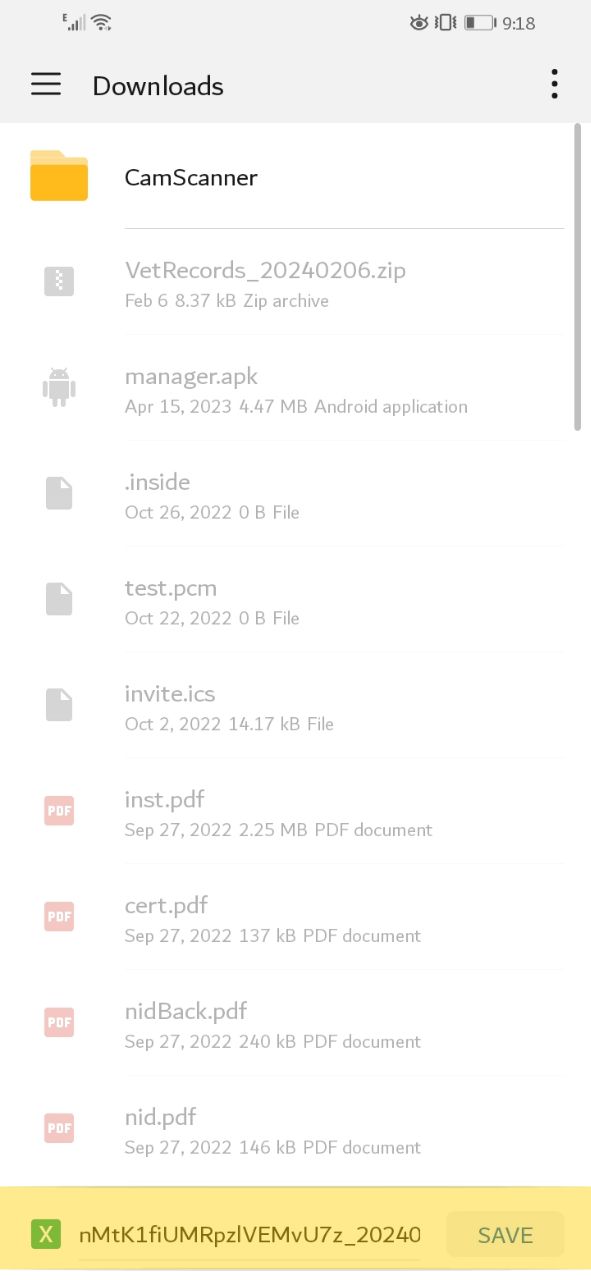Open the hamburger navigation menu
591x1280 pixels.
(x=46, y=85)
